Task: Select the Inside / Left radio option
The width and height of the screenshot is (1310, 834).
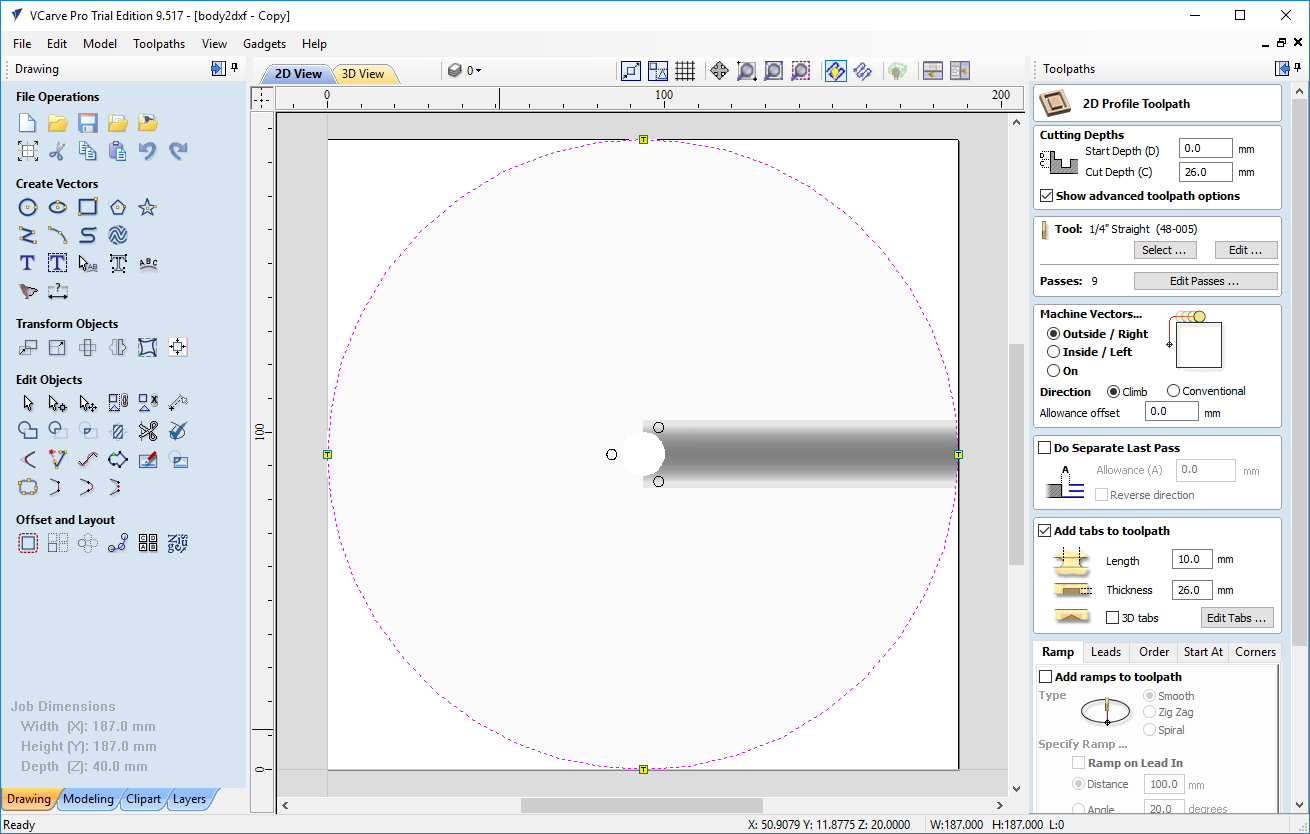Action: coord(1053,352)
